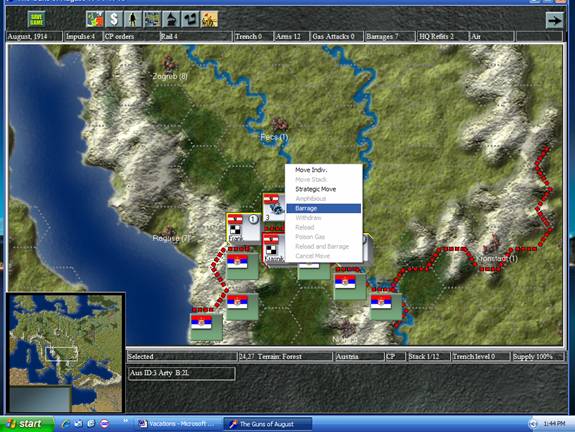Click the Raguse city icon
Screen dimensions: 575x432
point(169,231)
